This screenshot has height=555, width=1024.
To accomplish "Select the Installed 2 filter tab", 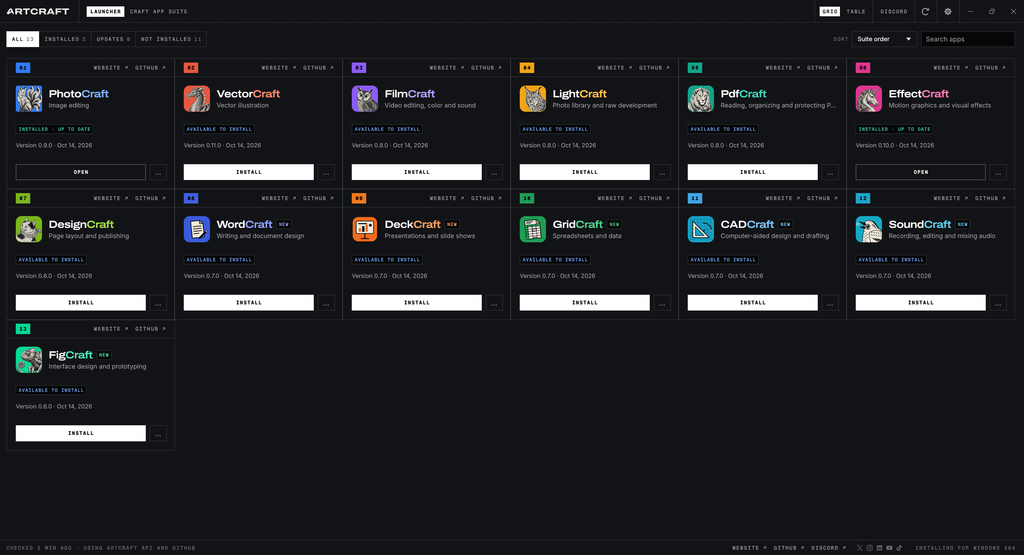I will [x=65, y=39].
